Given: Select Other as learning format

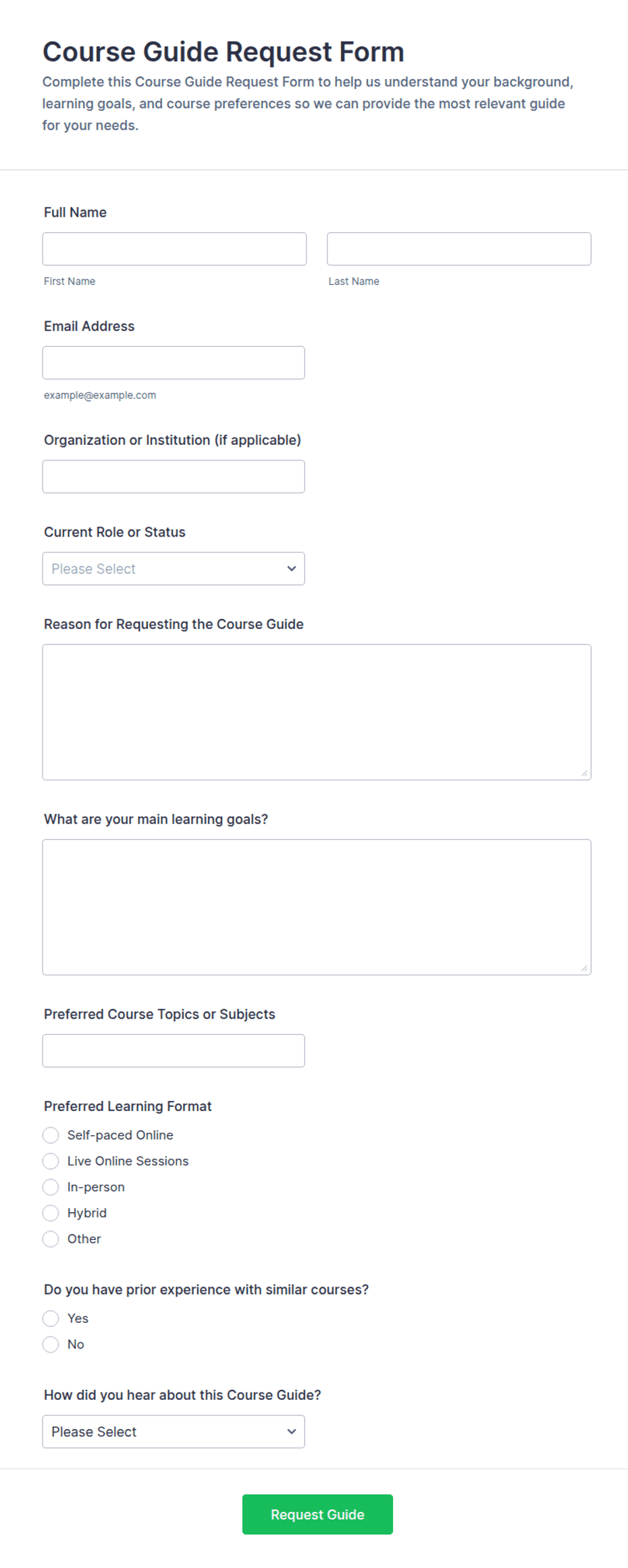Looking at the screenshot, I should pyautogui.click(x=51, y=1239).
